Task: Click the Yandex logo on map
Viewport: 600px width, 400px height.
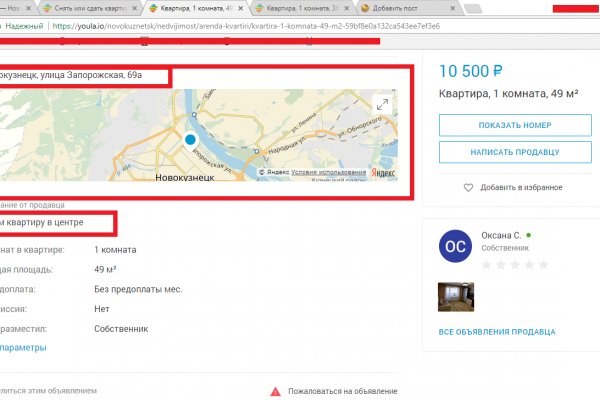Action: 381,172
